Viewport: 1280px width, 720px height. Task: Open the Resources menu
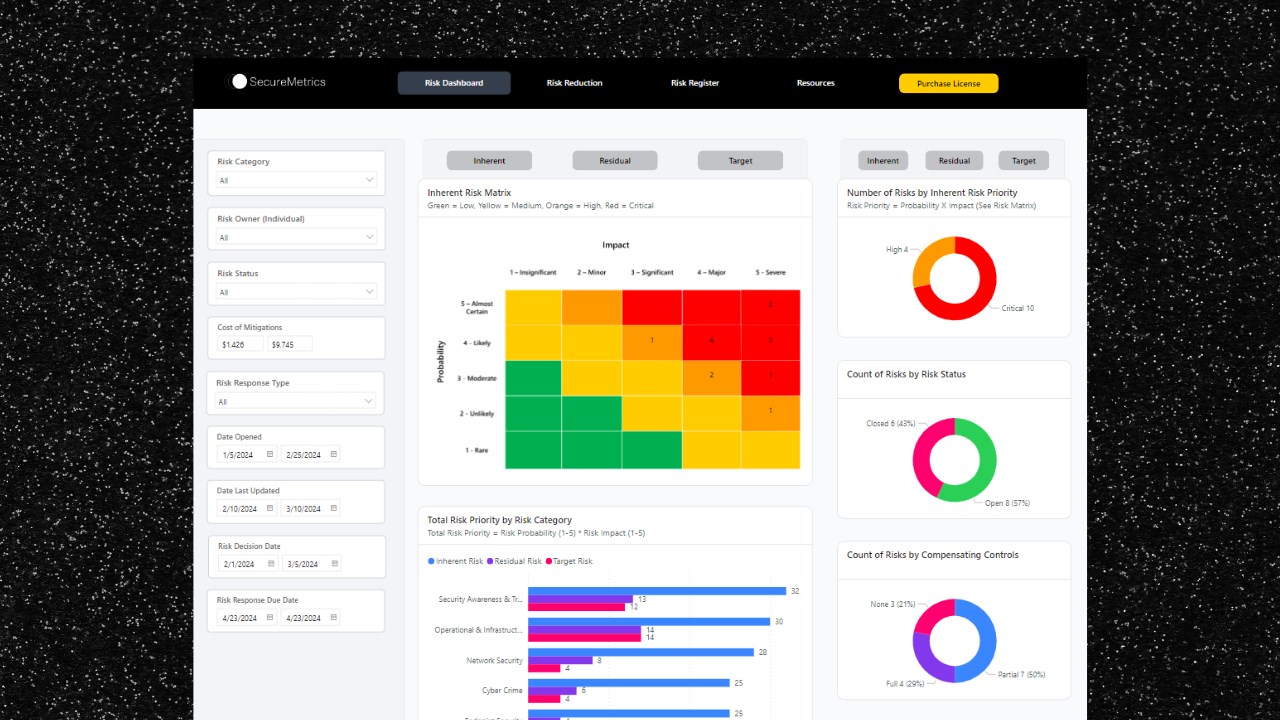(815, 83)
